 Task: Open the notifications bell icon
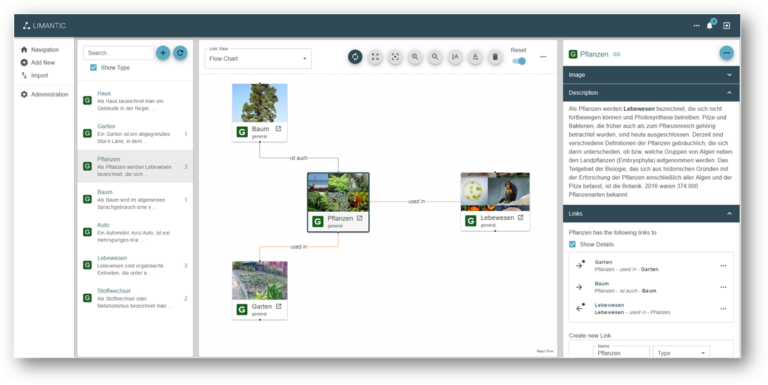[710, 25]
